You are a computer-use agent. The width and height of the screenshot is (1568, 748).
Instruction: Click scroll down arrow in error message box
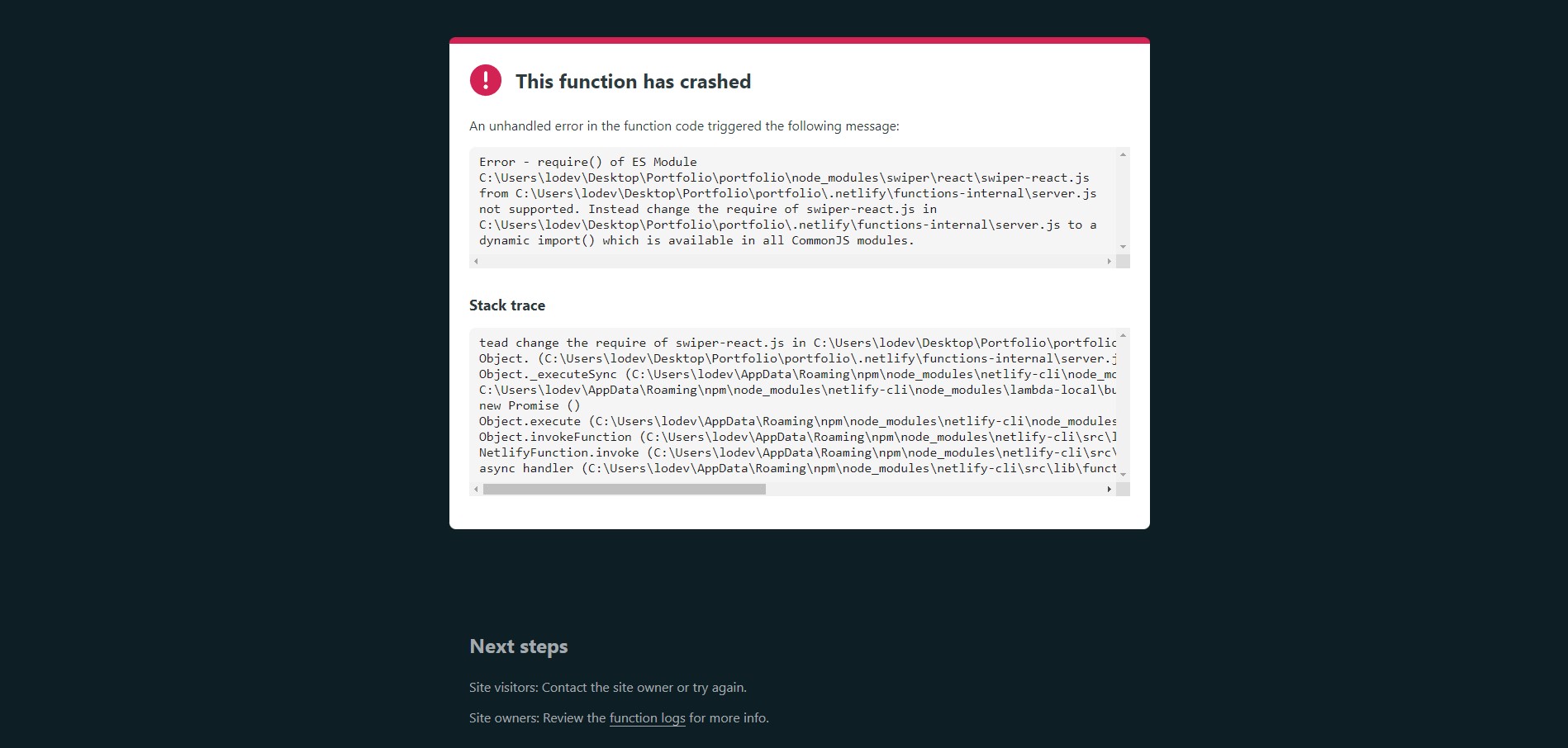click(1123, 247)
